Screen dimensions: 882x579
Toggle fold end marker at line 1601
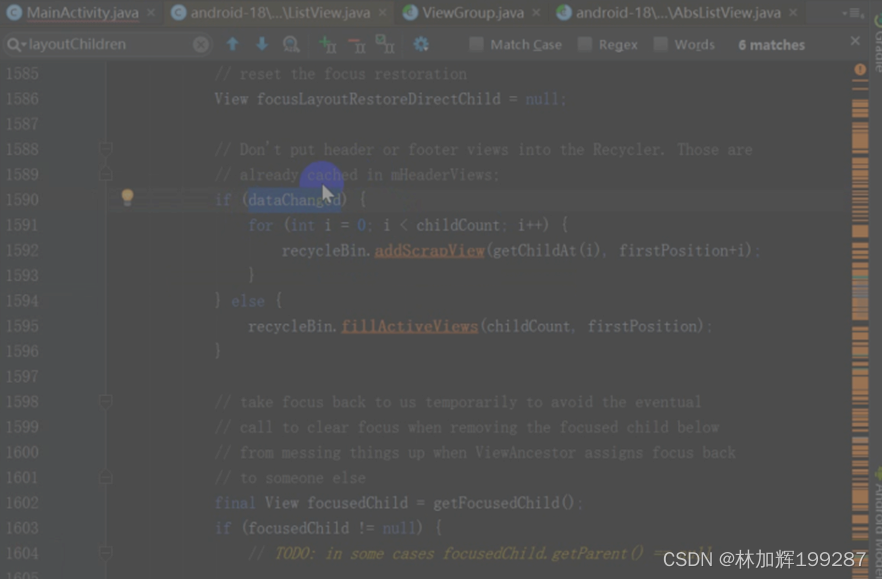click(x=105, y=478)
